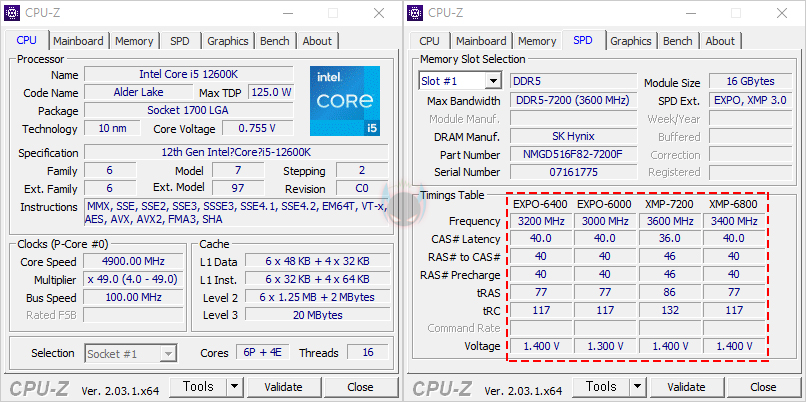Open Memory tab in right CPU-Z window
Screen dimensions: 806x402
click(x=537, y=41)
